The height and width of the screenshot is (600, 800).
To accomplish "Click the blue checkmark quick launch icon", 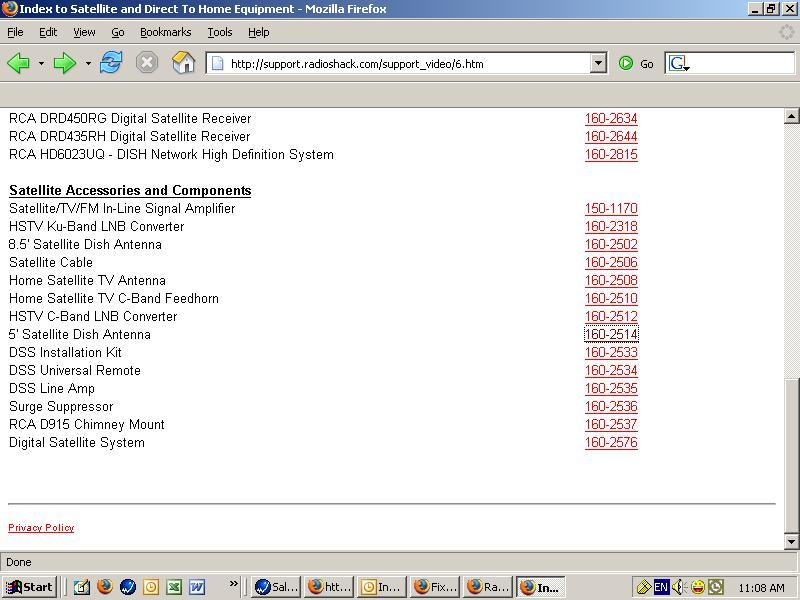I will point(128,587).
